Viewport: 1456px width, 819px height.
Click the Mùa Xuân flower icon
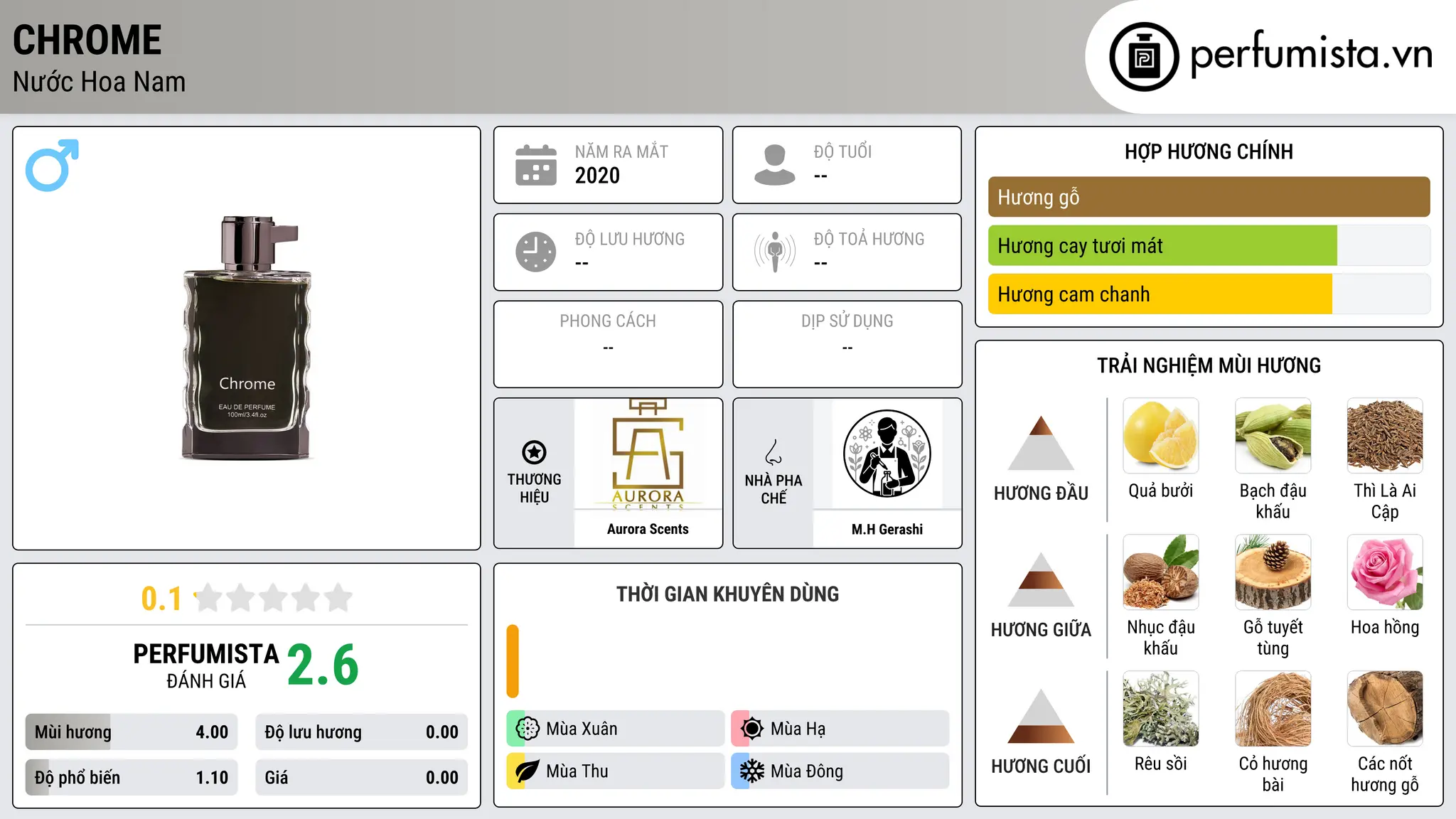pos(528,729)
